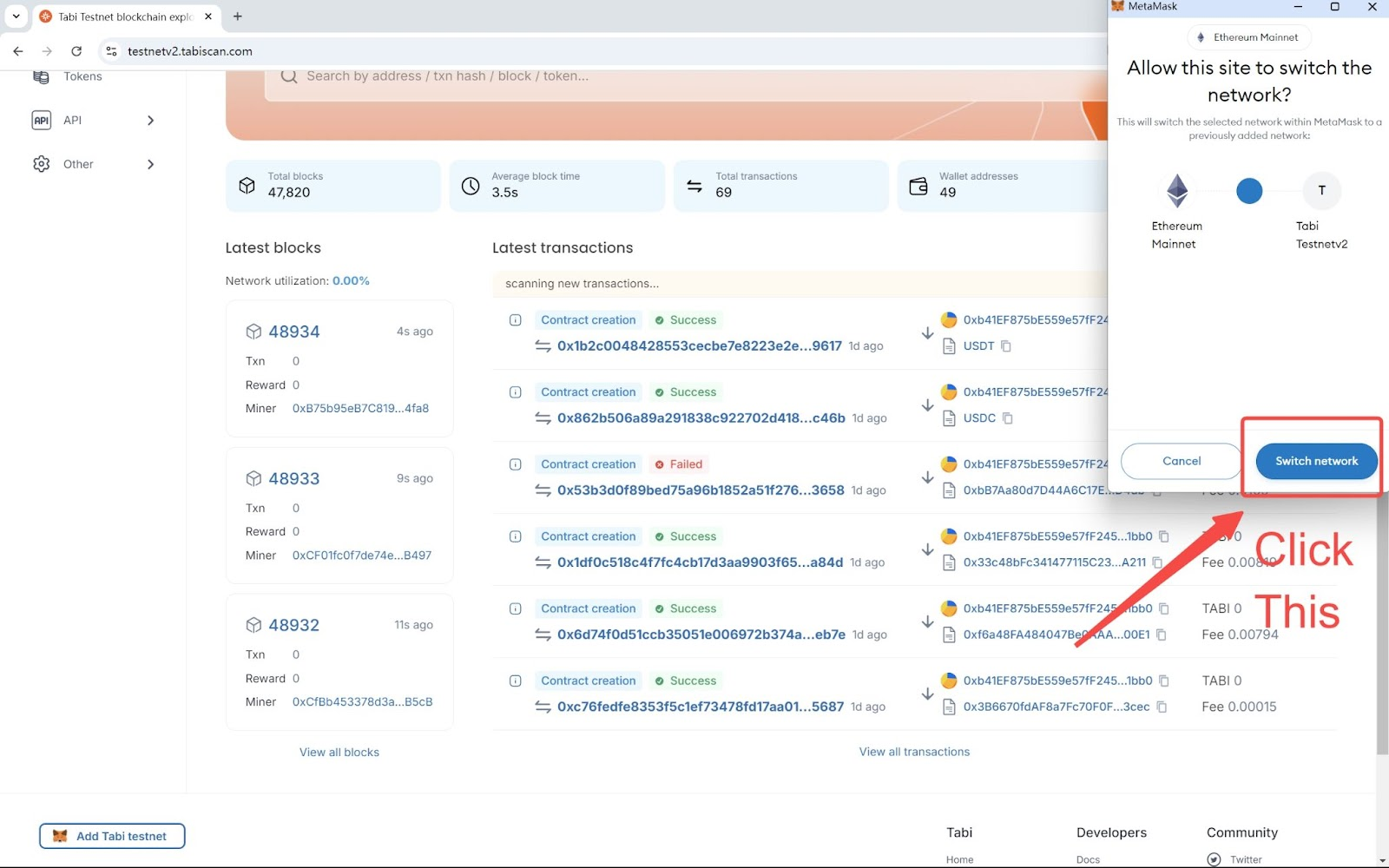The image size is (1389, 868).
Task: Open block 48933
Action: click(293, 478)
